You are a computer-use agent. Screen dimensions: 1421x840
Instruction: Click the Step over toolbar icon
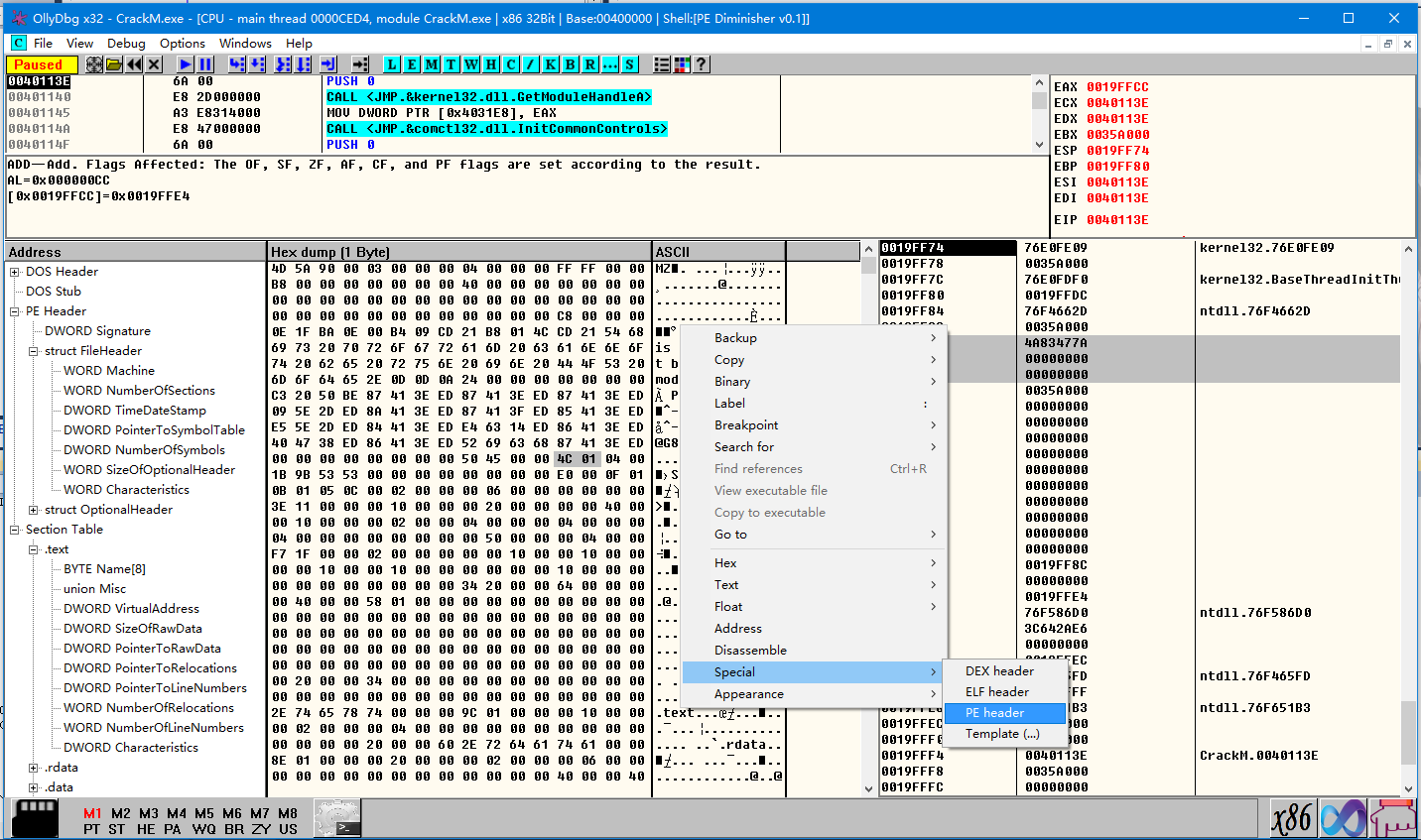[x=257, y=64]
